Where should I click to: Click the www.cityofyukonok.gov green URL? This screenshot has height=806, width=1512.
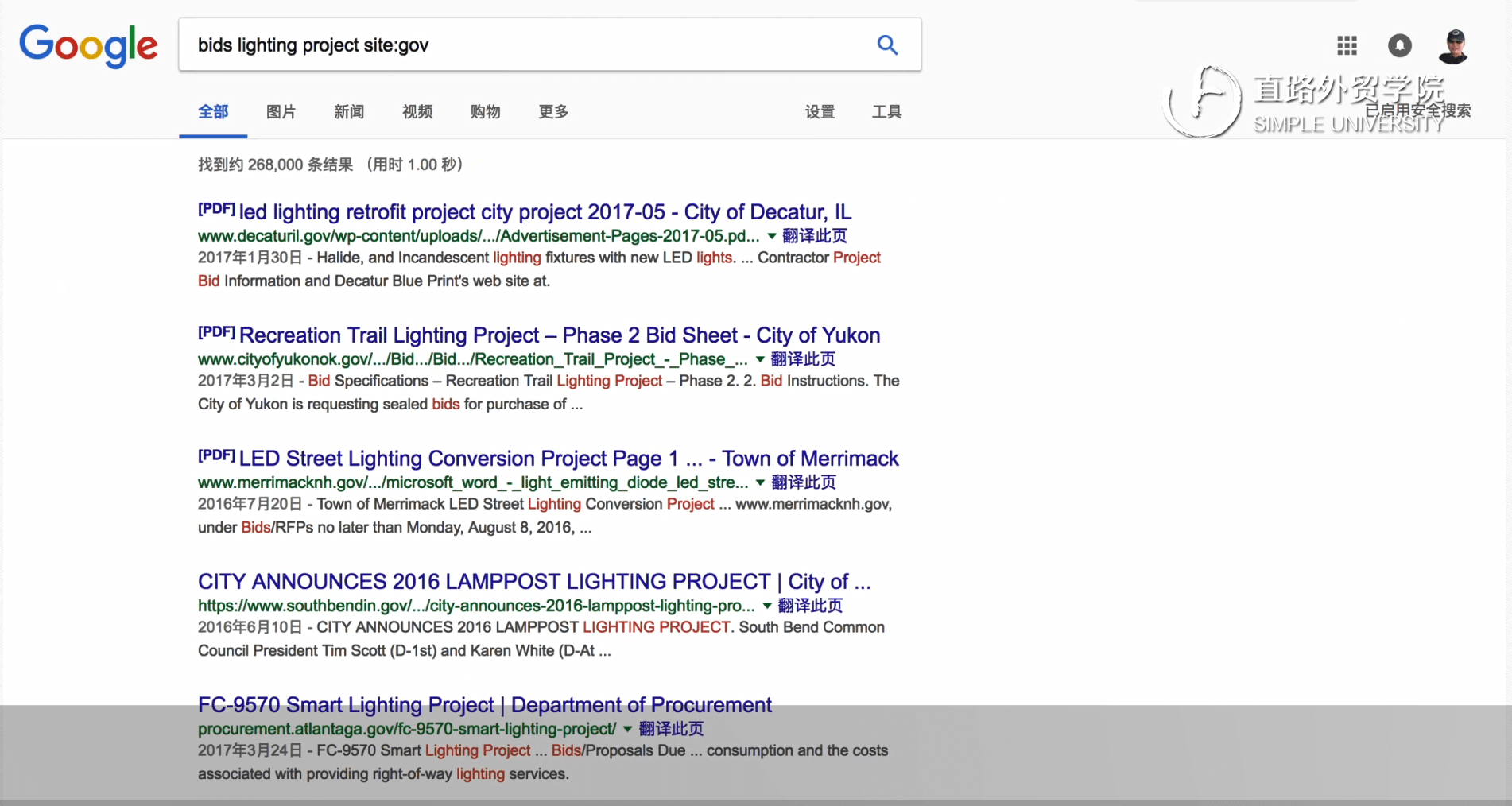click(473, 359)
